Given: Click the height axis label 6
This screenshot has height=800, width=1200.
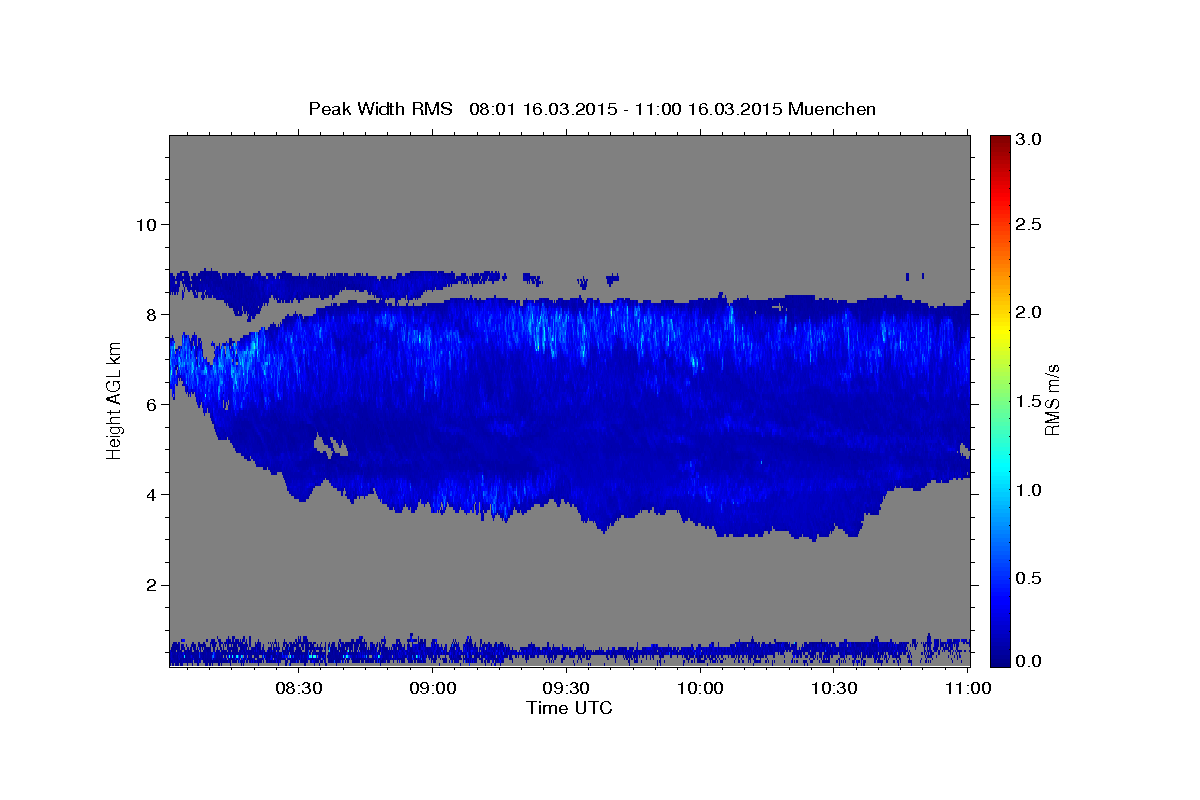Looking at the screenshot, I should coord(152,404).
